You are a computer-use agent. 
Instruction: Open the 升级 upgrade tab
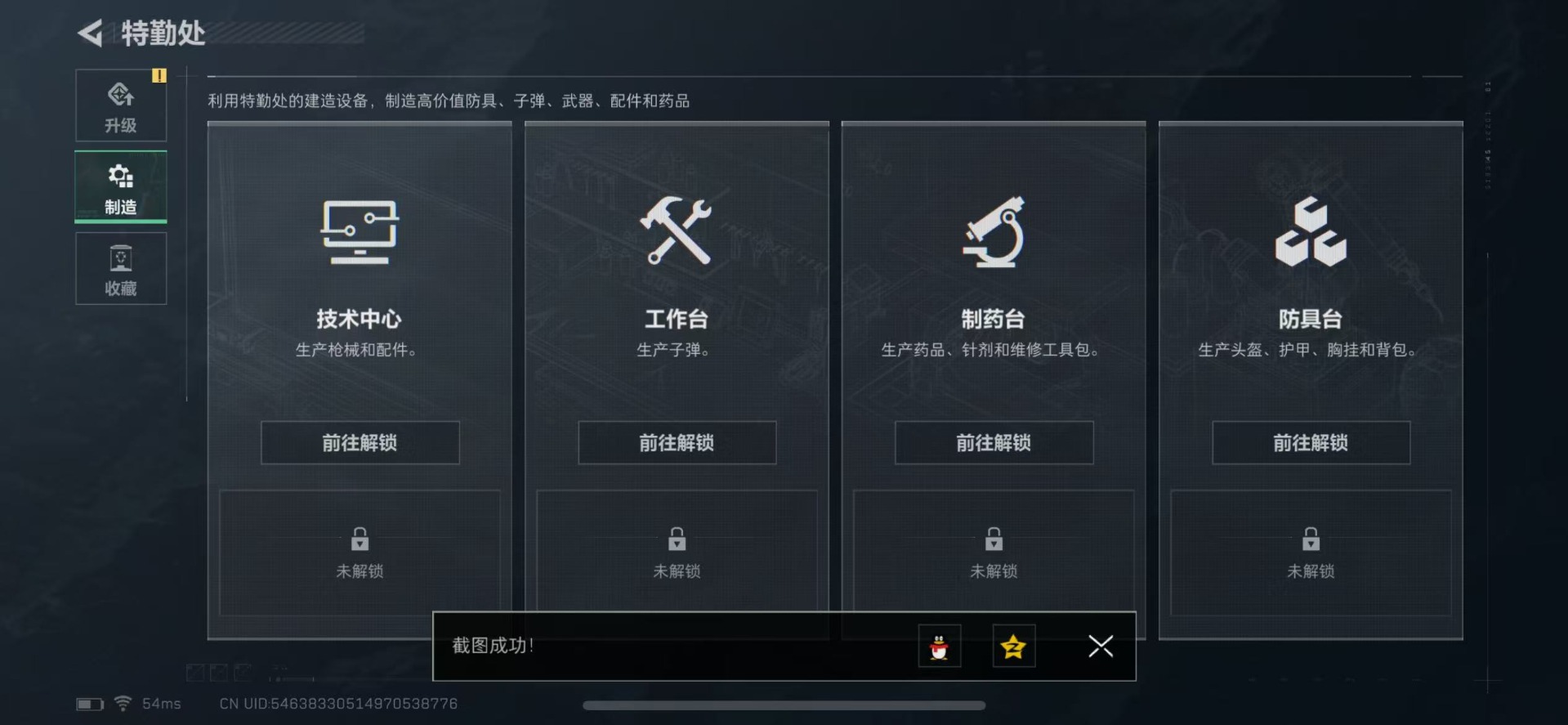(x=121, y=105)
